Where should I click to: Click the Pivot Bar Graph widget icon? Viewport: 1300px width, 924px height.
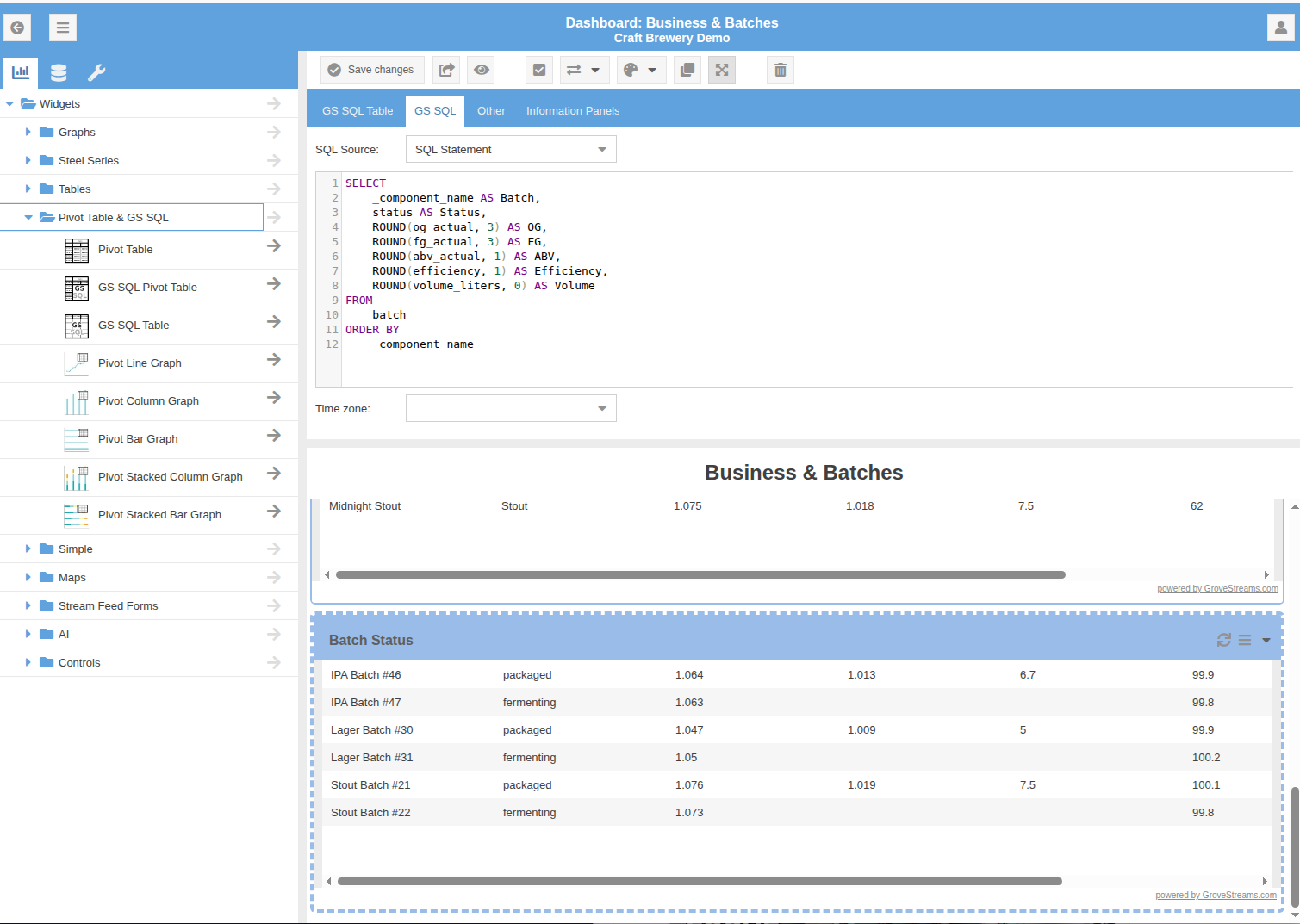[x=77, y=439]
